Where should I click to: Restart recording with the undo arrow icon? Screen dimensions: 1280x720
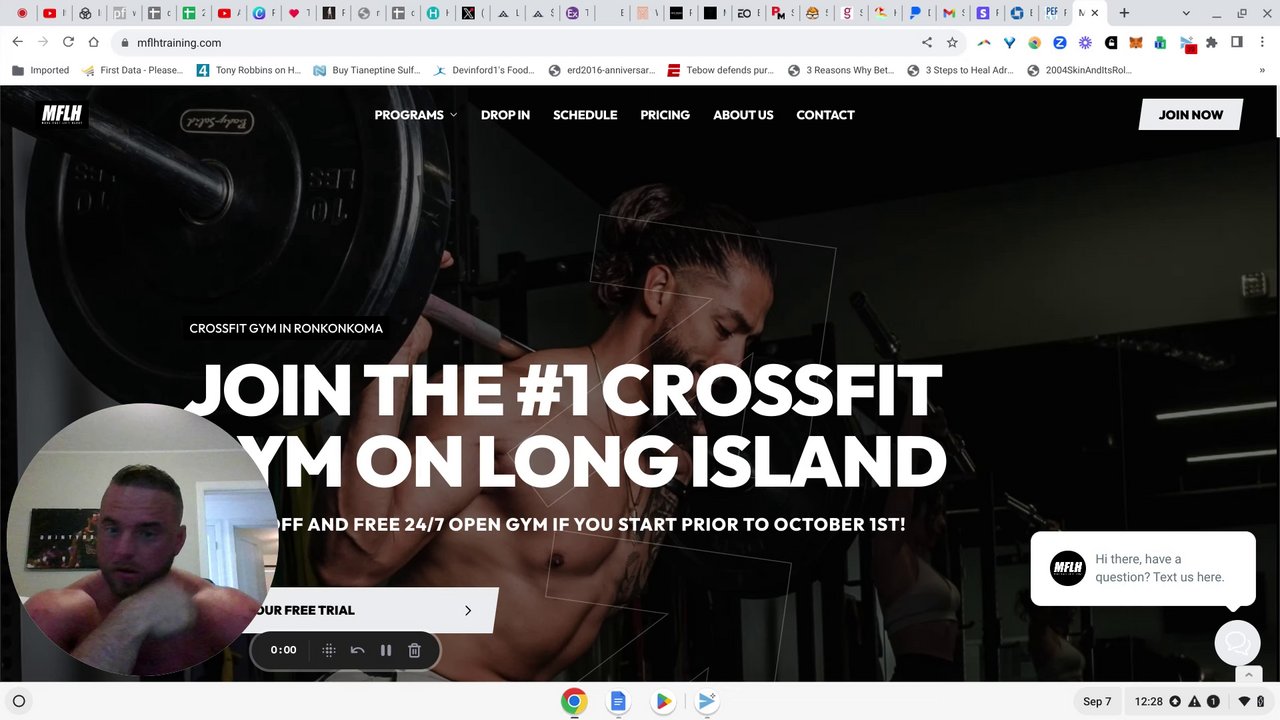(x=357, y=650)
